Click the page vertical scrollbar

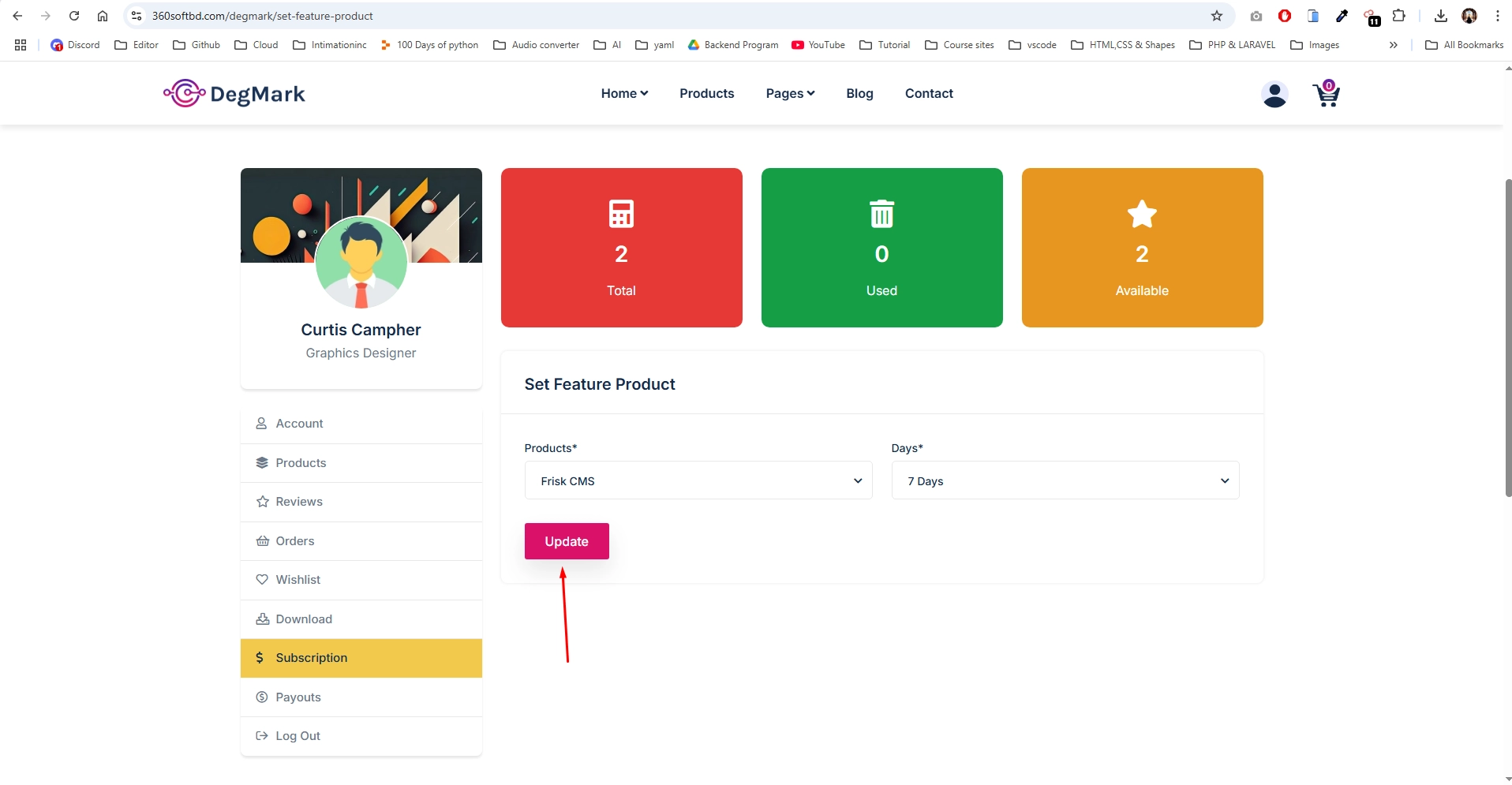pos(1508,338)
